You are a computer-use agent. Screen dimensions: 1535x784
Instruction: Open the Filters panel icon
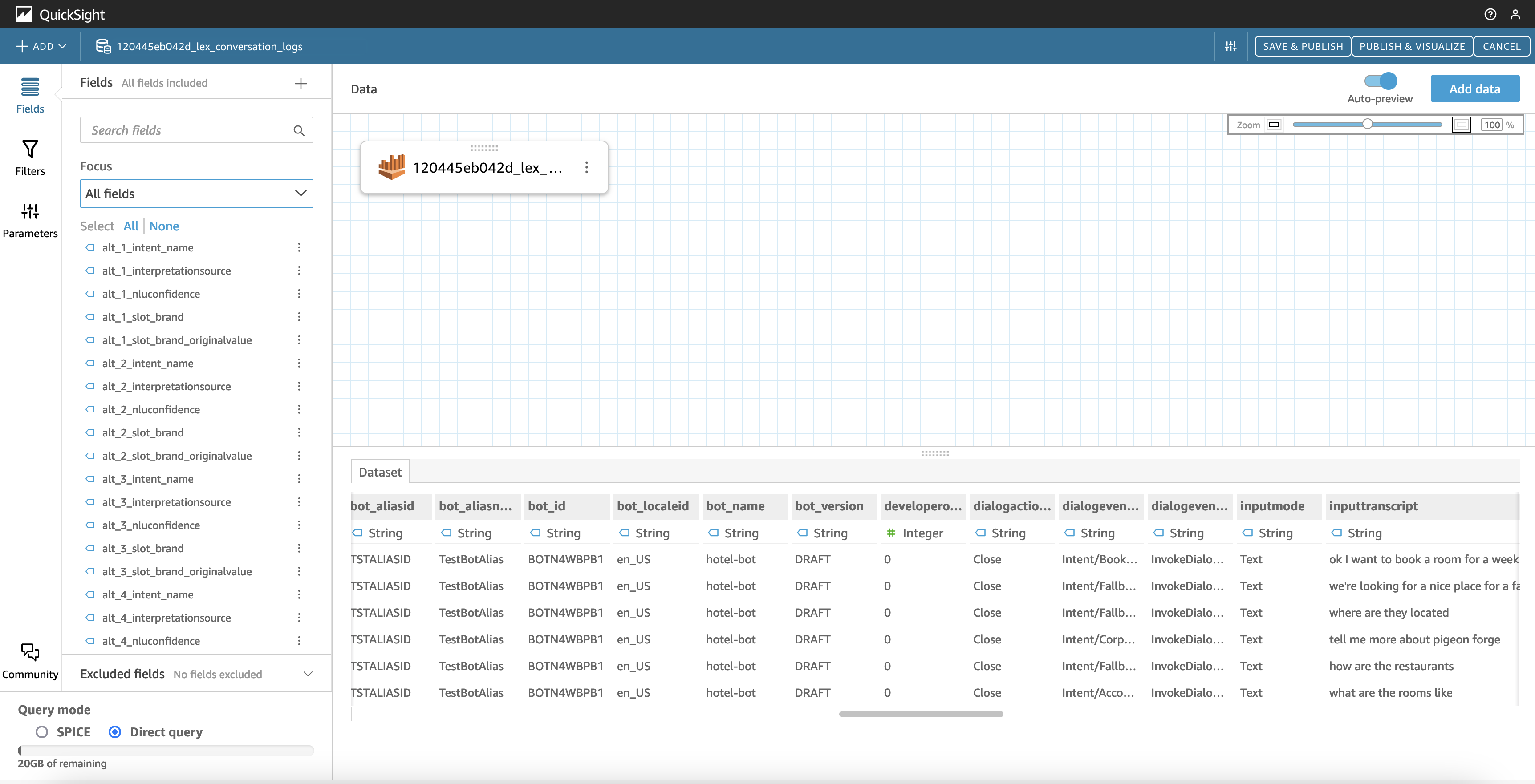pyautogui.click(x=30, y=150)
